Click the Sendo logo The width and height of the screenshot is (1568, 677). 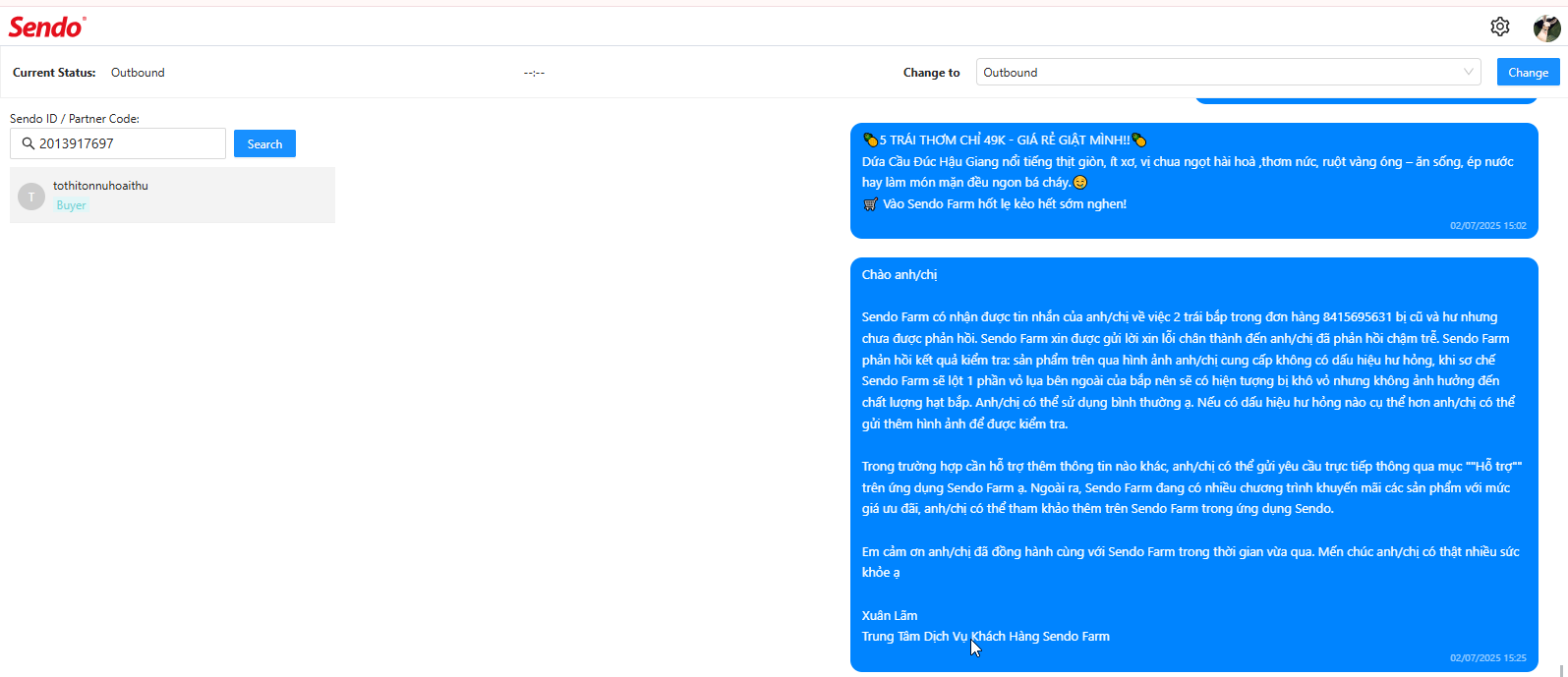coord(47,27)
